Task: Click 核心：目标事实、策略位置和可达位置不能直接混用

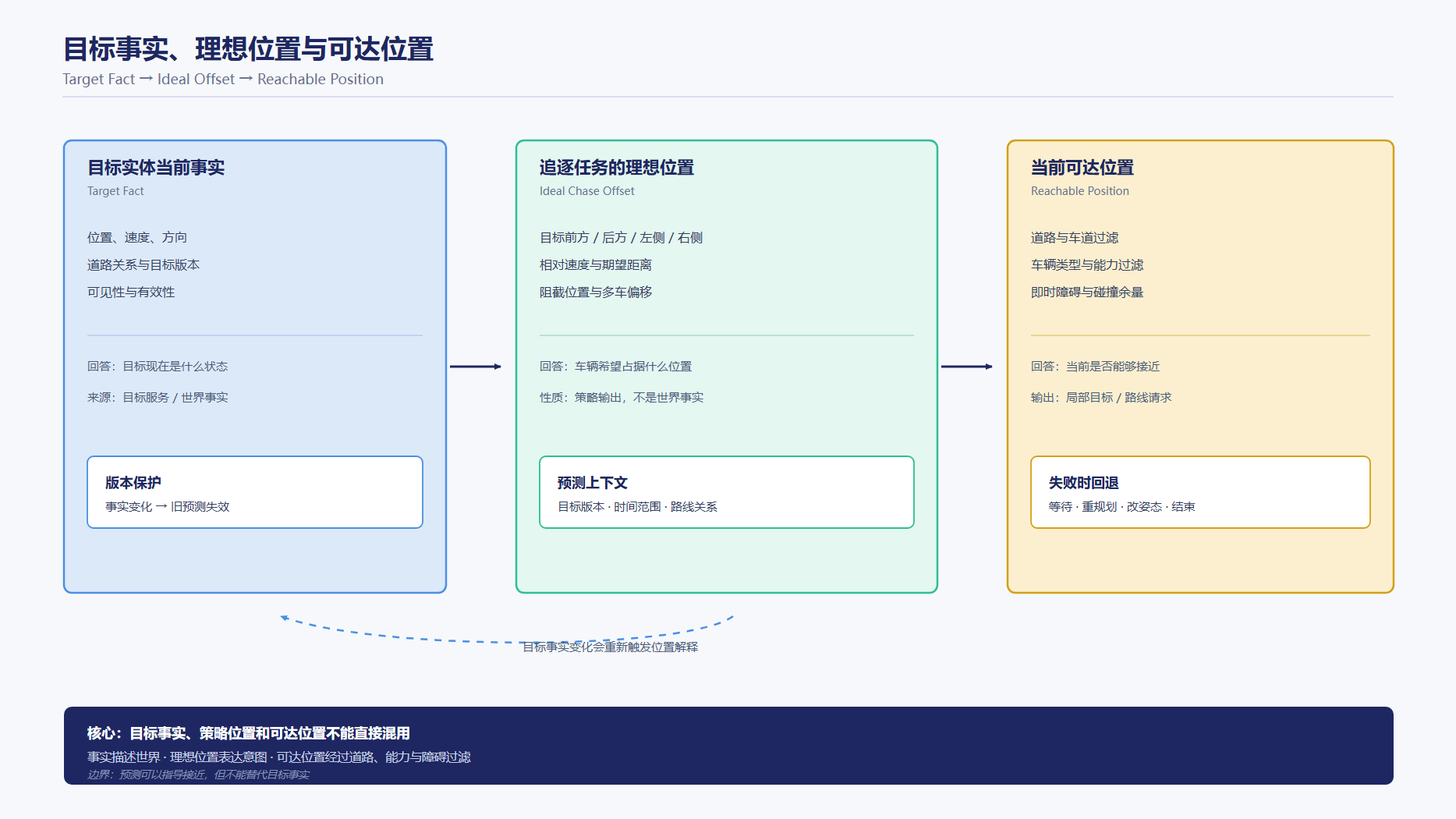Action: tap(249, 733)
